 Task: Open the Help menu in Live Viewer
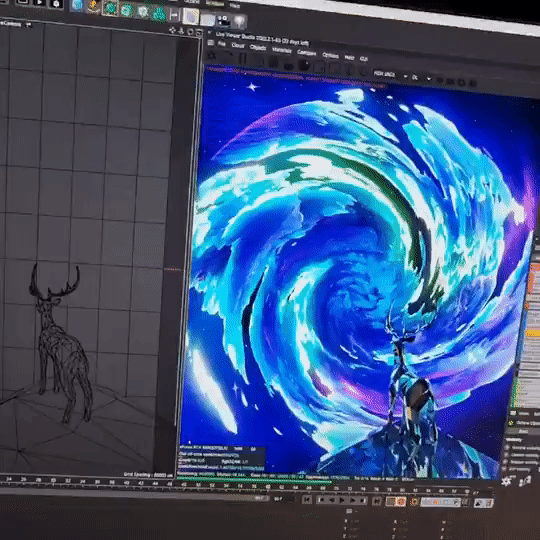coord(349,57)
